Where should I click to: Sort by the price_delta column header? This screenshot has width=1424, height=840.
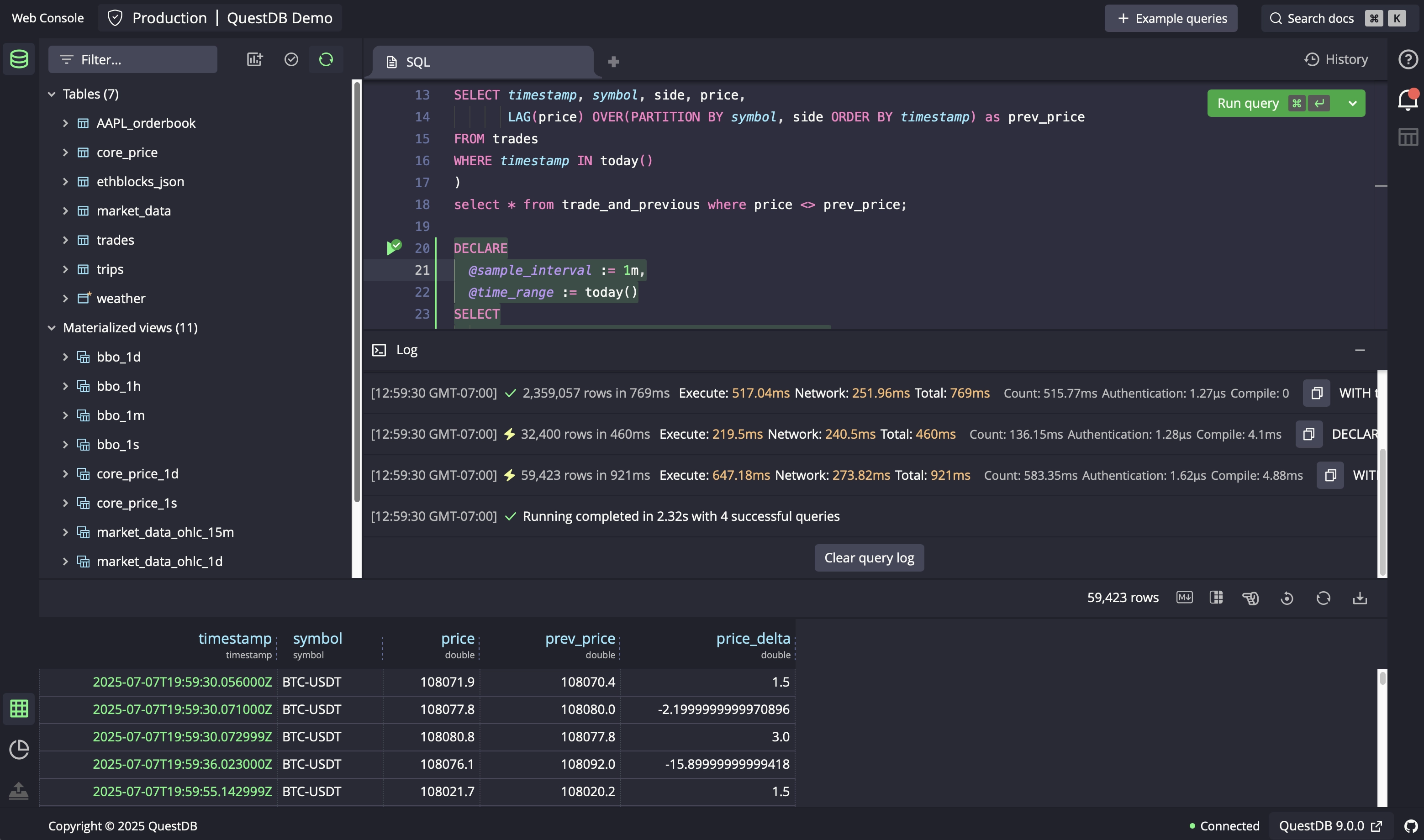[x=753, y=639]
